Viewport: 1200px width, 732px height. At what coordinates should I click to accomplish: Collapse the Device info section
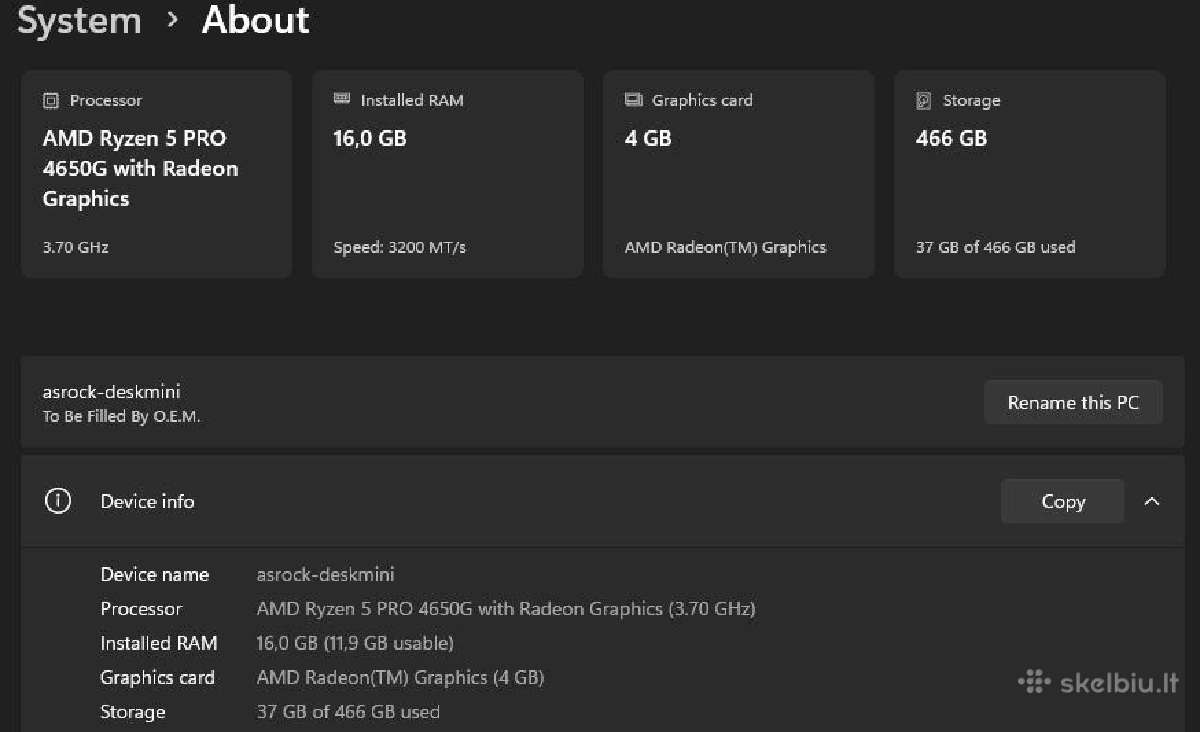1152,502
